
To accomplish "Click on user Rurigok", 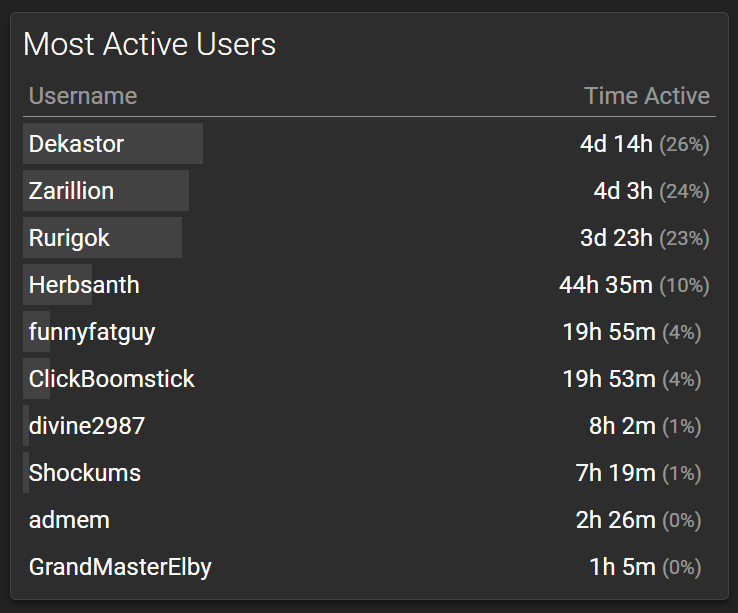I will coord(69,238).
